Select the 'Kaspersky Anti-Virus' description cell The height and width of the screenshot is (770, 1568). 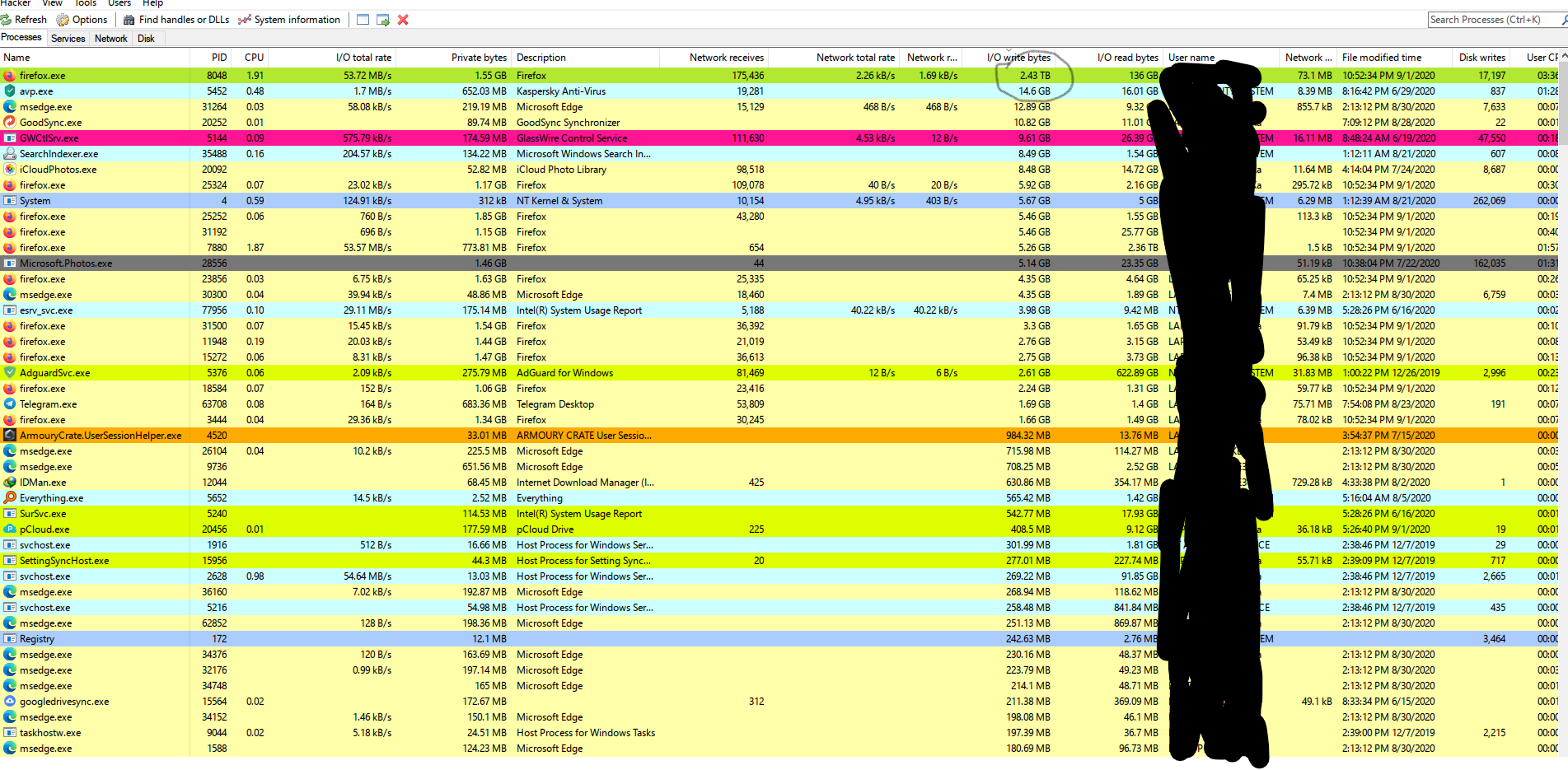click(x=561, y=91)
